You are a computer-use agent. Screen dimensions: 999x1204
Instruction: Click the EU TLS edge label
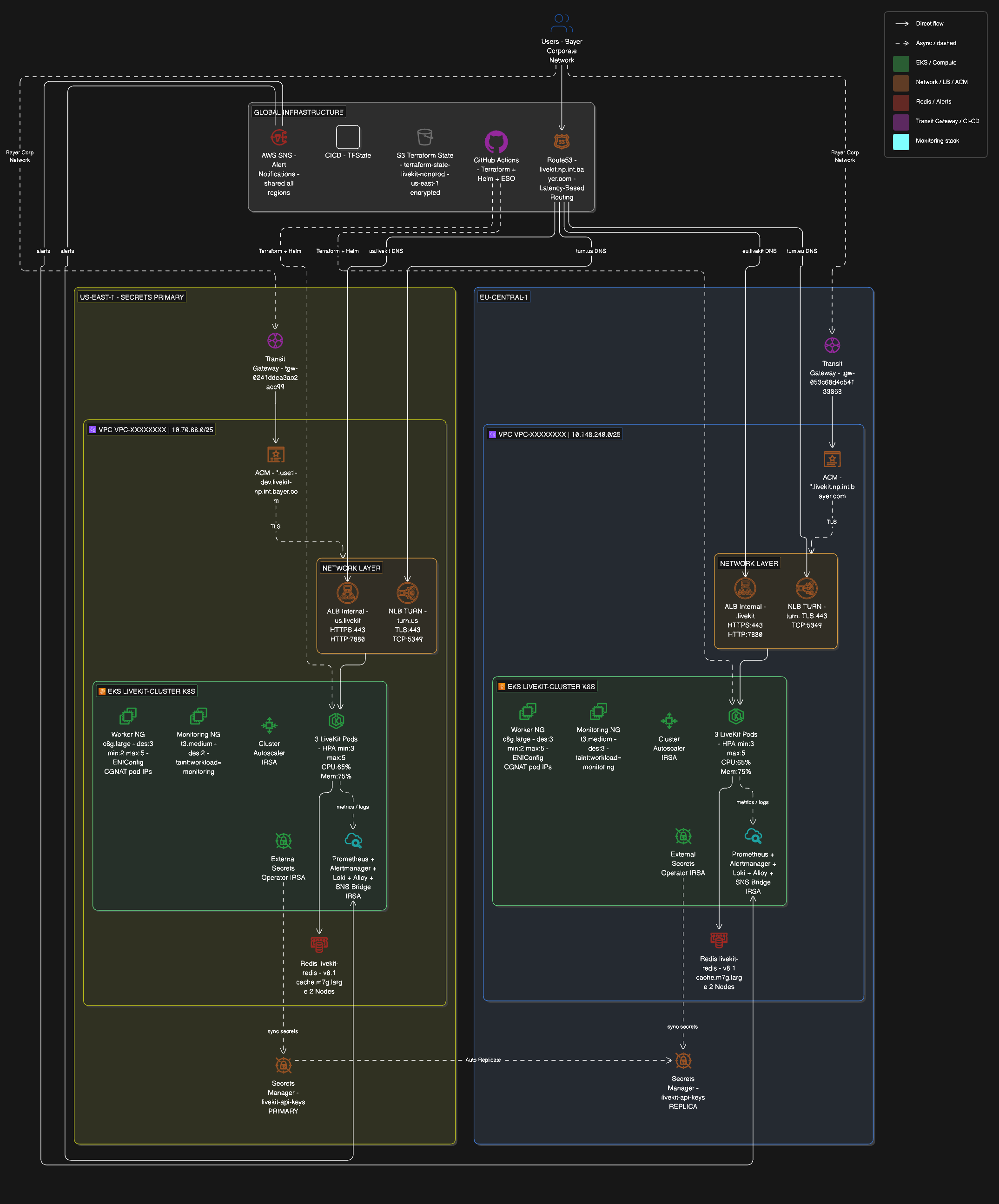click(832, 522)
